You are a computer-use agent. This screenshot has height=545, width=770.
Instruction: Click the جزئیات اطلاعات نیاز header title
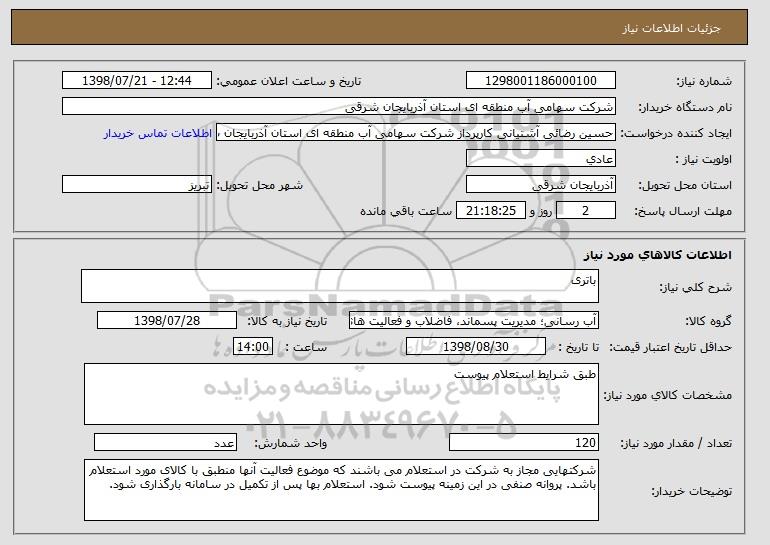point(672,28)
